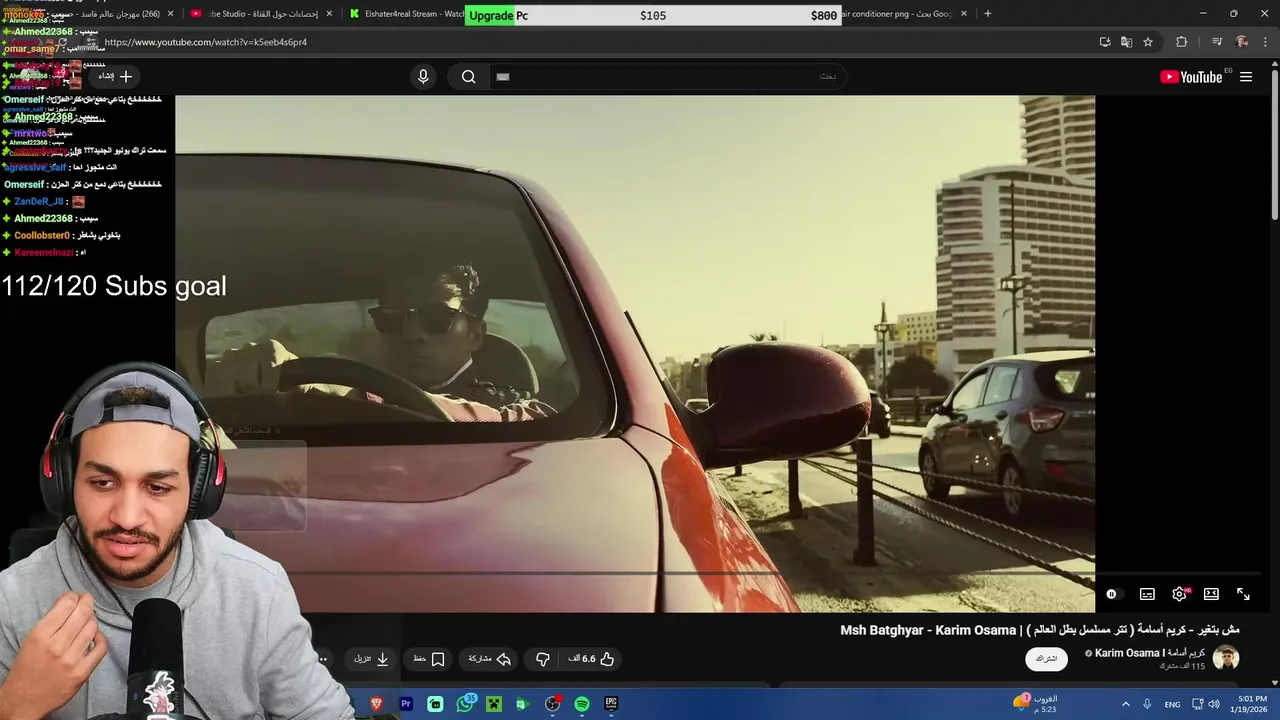Change the ENG input language
The width and height of the screenshot is (1280, 720).
click(x=1172, y=704)
